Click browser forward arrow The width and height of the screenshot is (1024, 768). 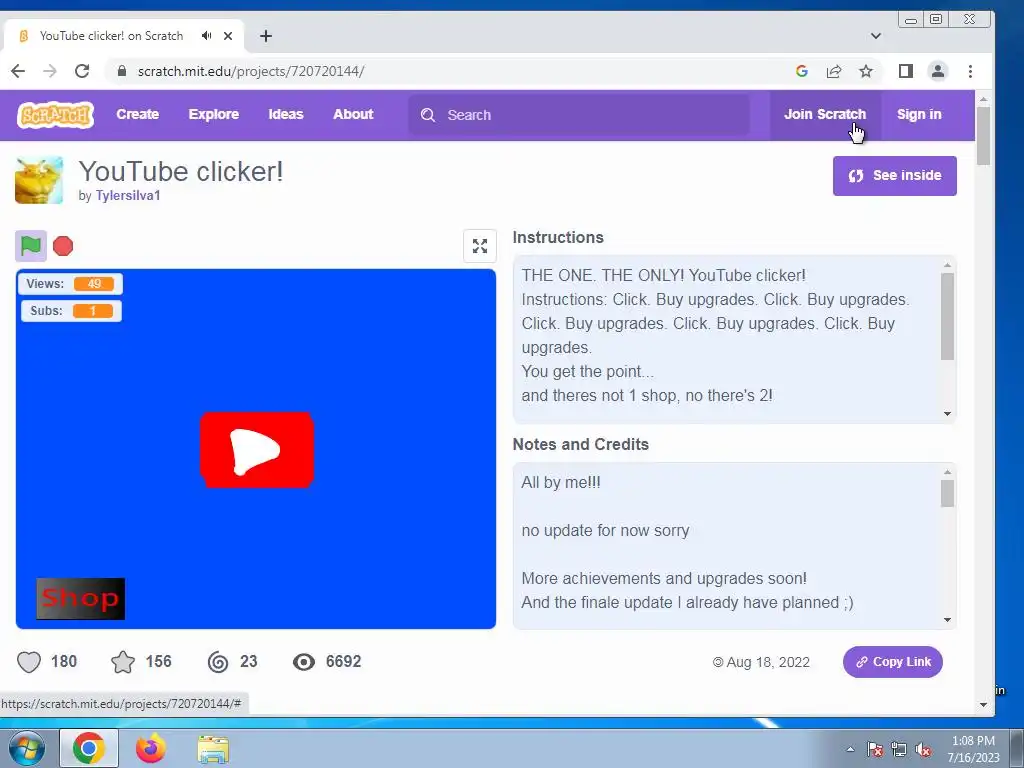point(50,71)
